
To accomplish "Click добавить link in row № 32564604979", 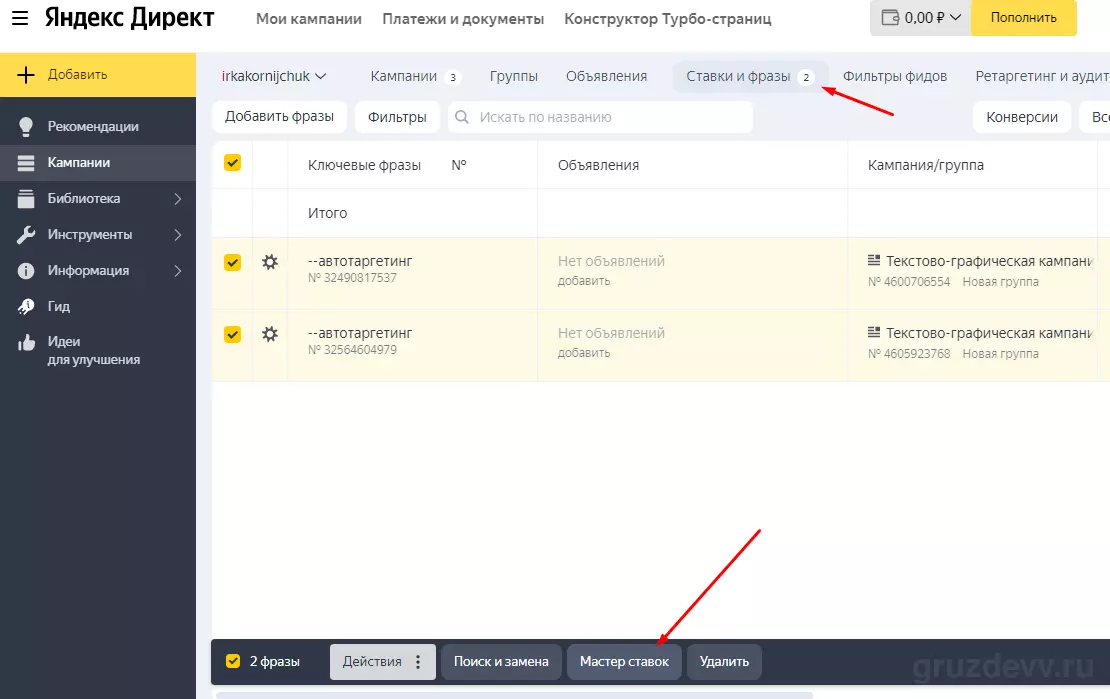I will coord(583,353).
